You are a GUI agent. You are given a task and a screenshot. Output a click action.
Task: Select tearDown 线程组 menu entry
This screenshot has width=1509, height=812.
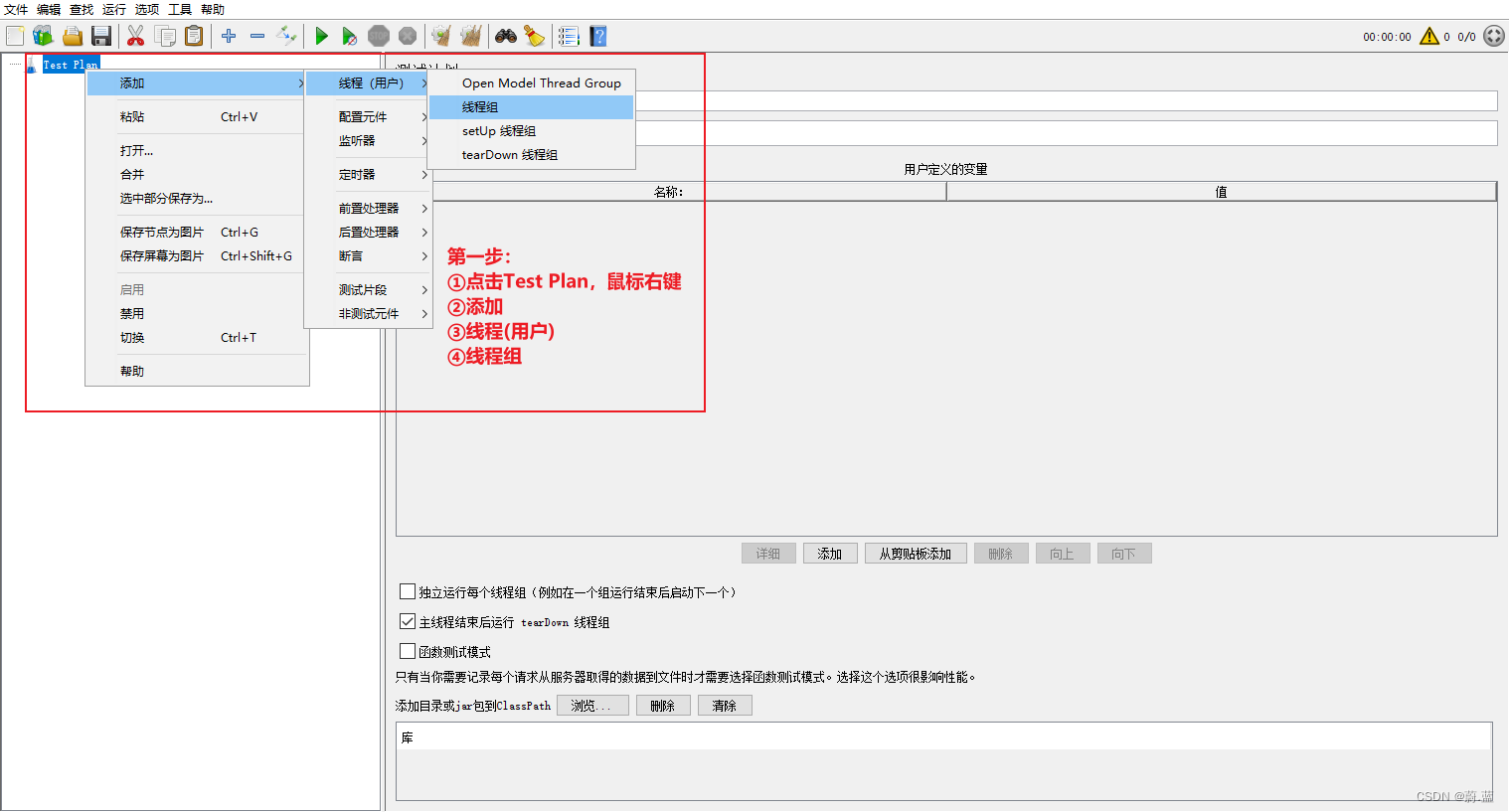coord(531,155)
